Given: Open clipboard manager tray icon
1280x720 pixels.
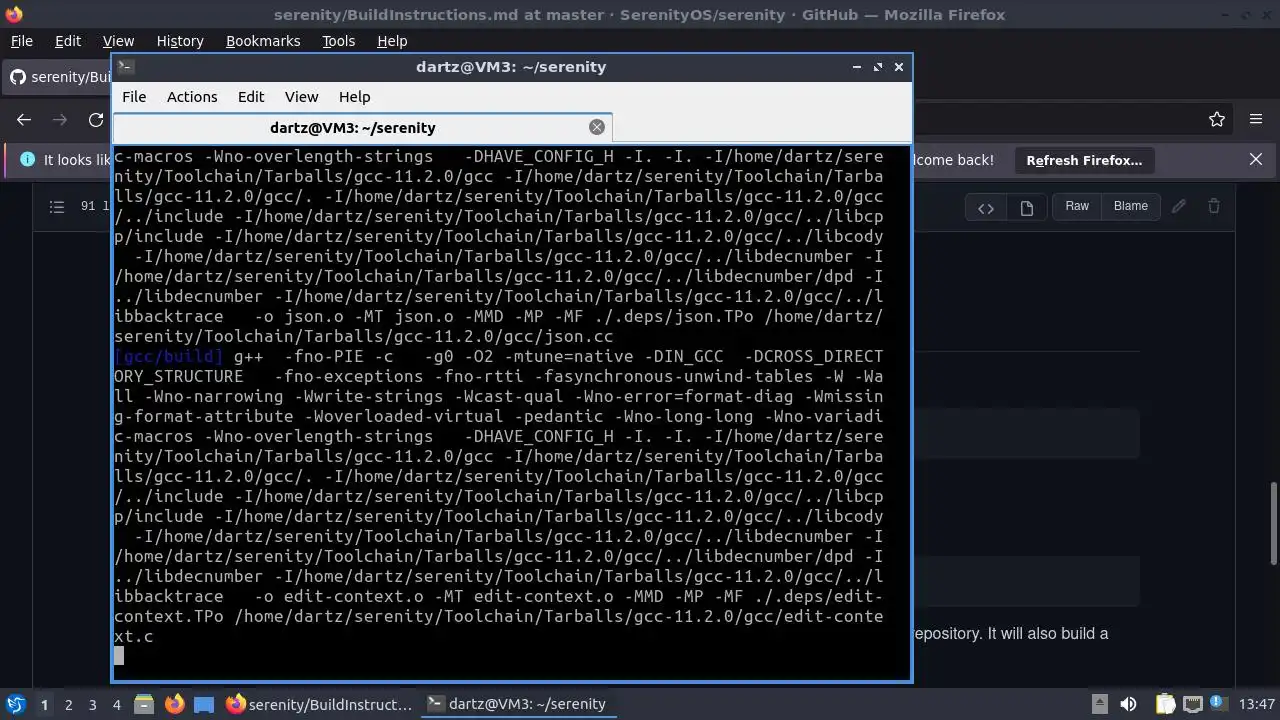Looking at the screenshot, I should pos(1165,704).
